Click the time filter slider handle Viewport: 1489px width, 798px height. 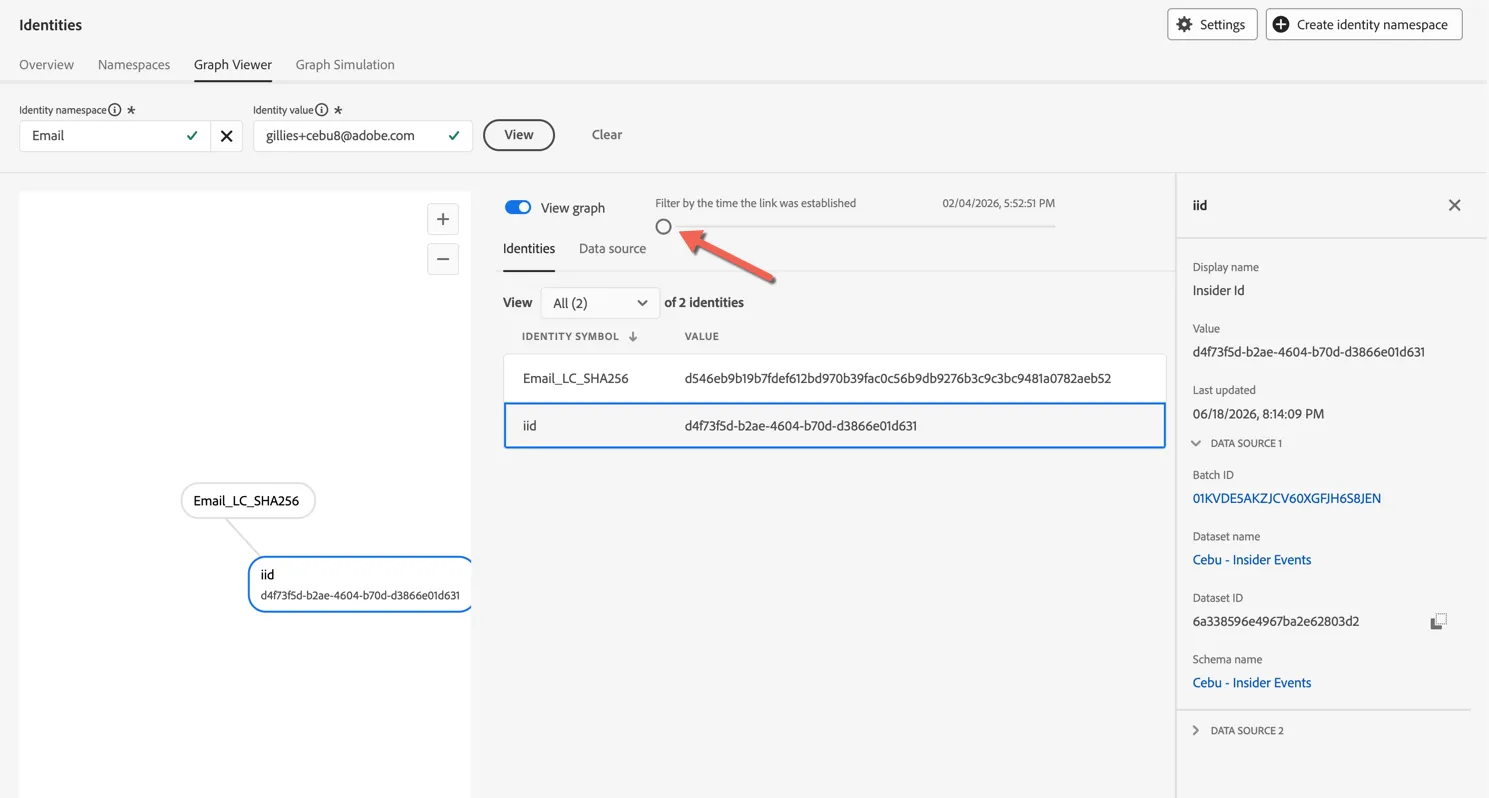tap(663, 227)
